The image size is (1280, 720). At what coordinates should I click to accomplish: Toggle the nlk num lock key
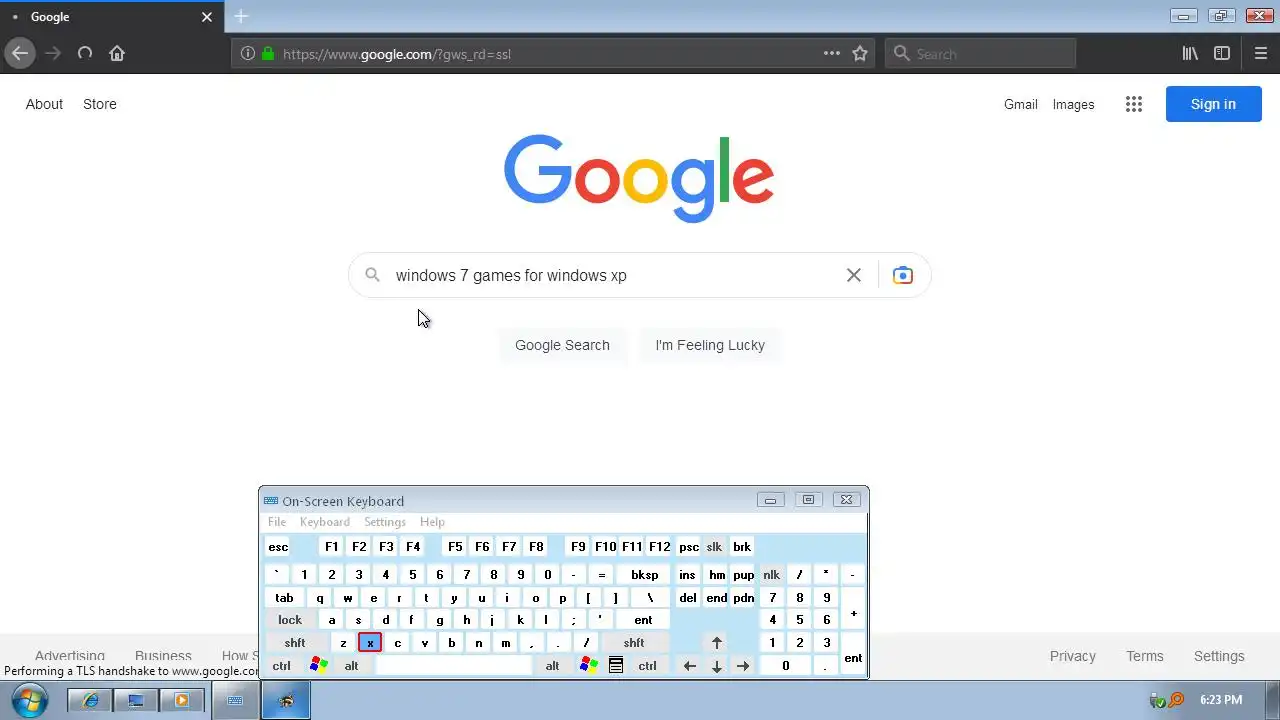[771, 575]
